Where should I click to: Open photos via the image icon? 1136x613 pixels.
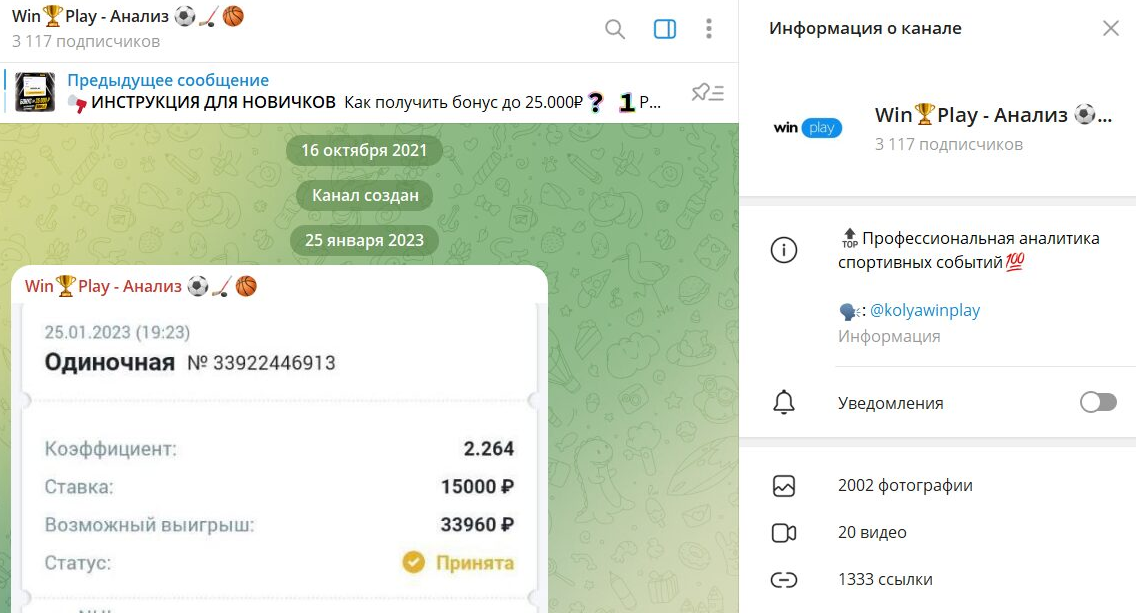784,485
